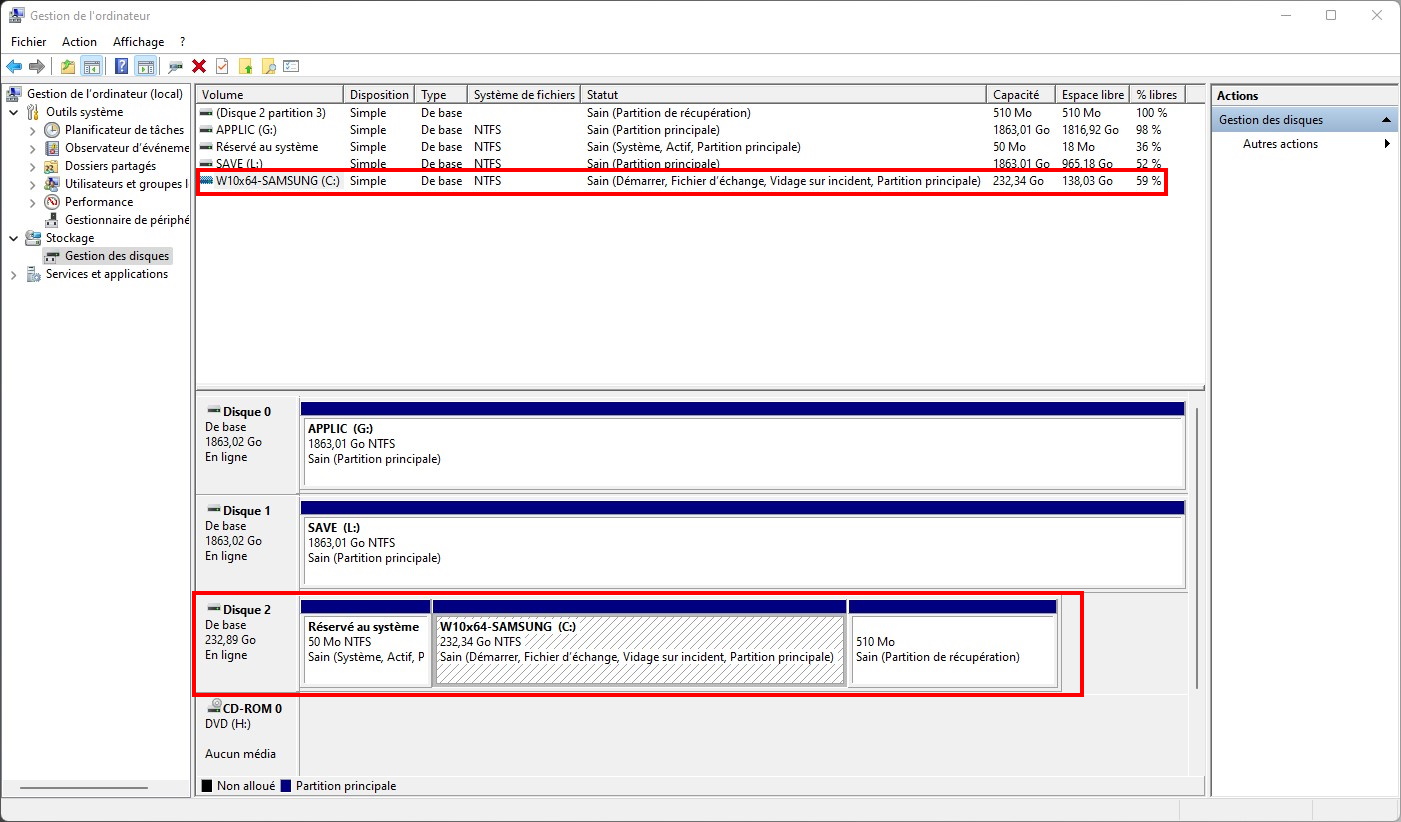Expand Autres actions submenu arrow
This screenshot has width=1401, height=822.
point(1387,144)
